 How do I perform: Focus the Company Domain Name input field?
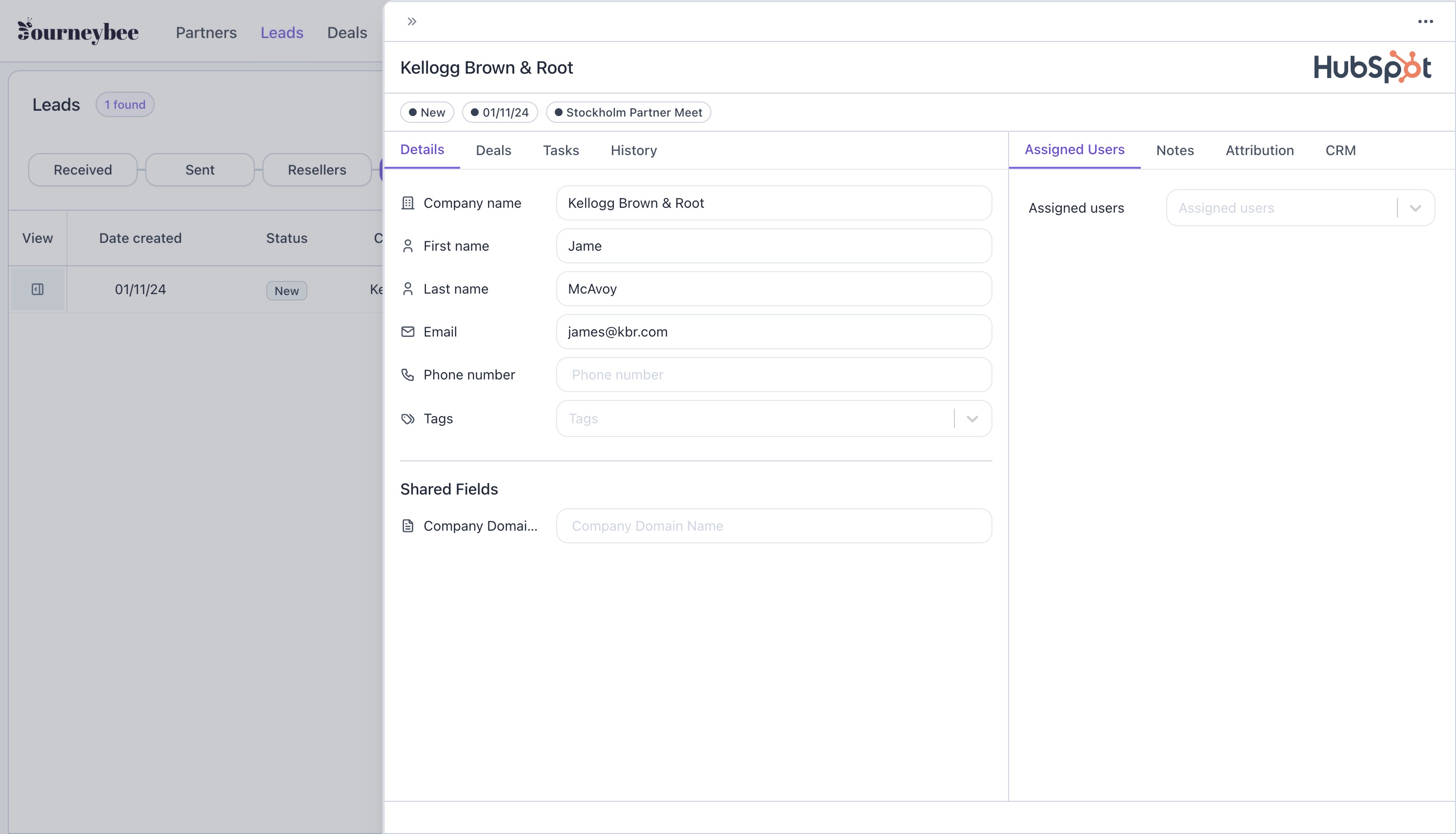click(773, 526)
